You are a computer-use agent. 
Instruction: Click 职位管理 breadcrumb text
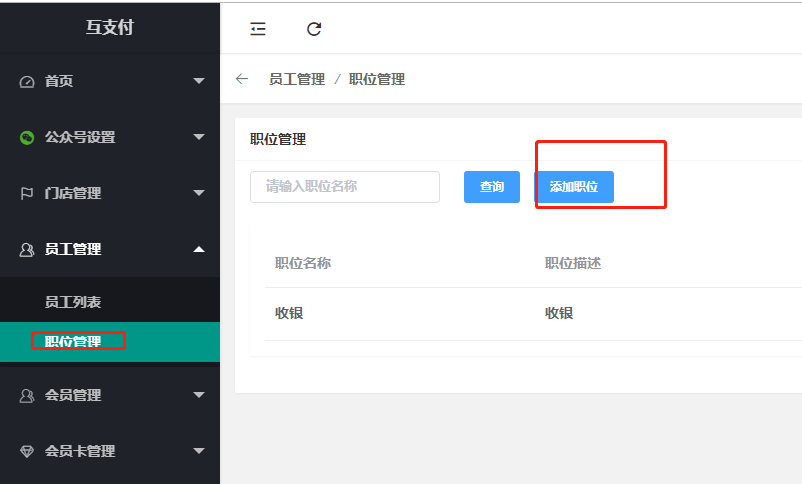point(377,79)
